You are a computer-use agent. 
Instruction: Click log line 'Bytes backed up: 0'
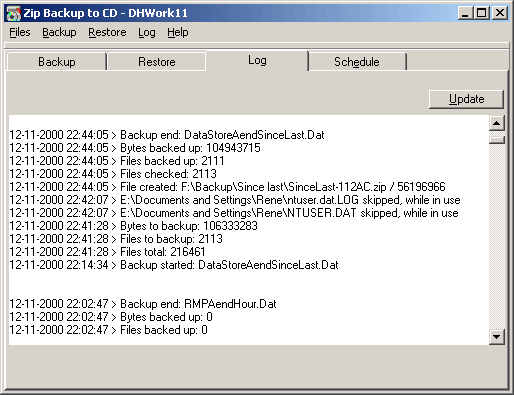[111, 317]
